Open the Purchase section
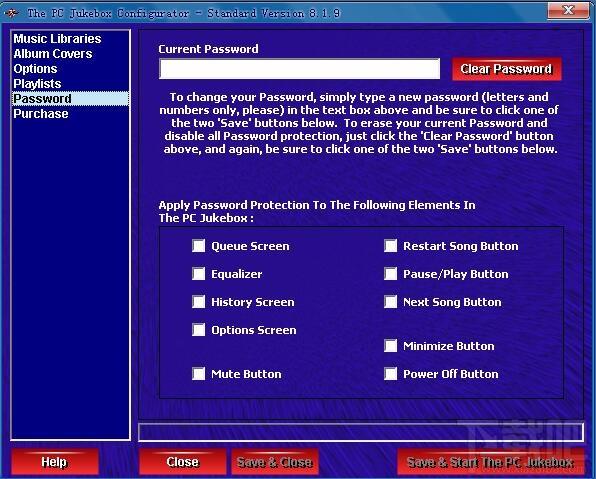 [x=71, y=114]
